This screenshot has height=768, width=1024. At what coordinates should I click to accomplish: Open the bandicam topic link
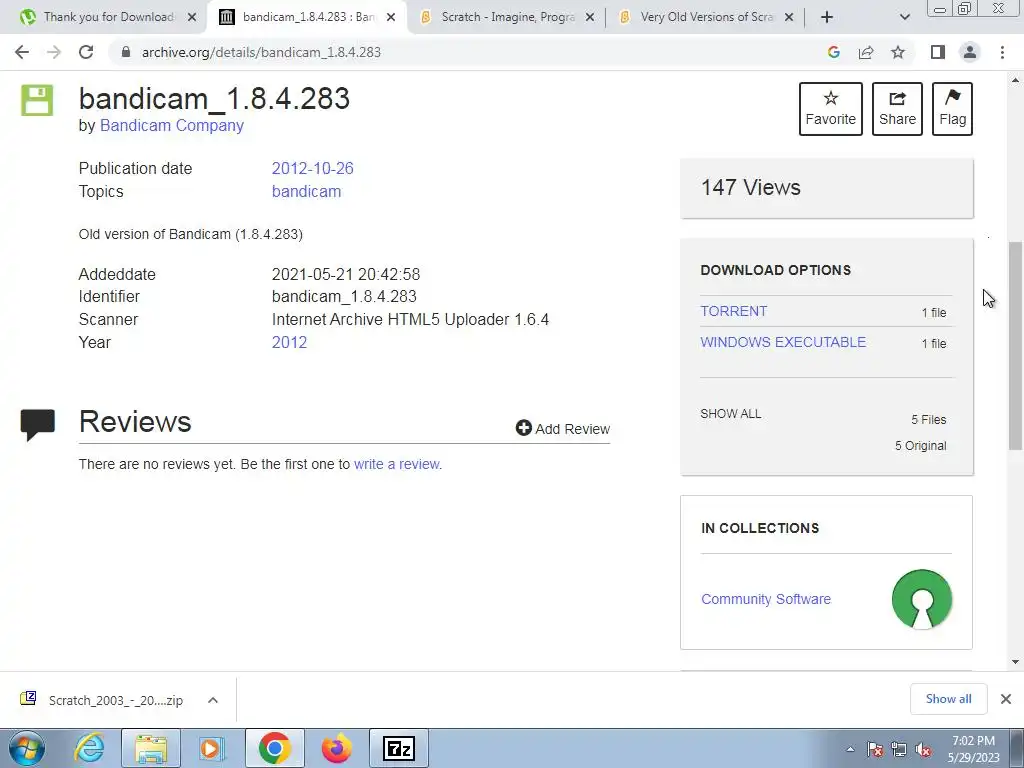pos(306,191)
